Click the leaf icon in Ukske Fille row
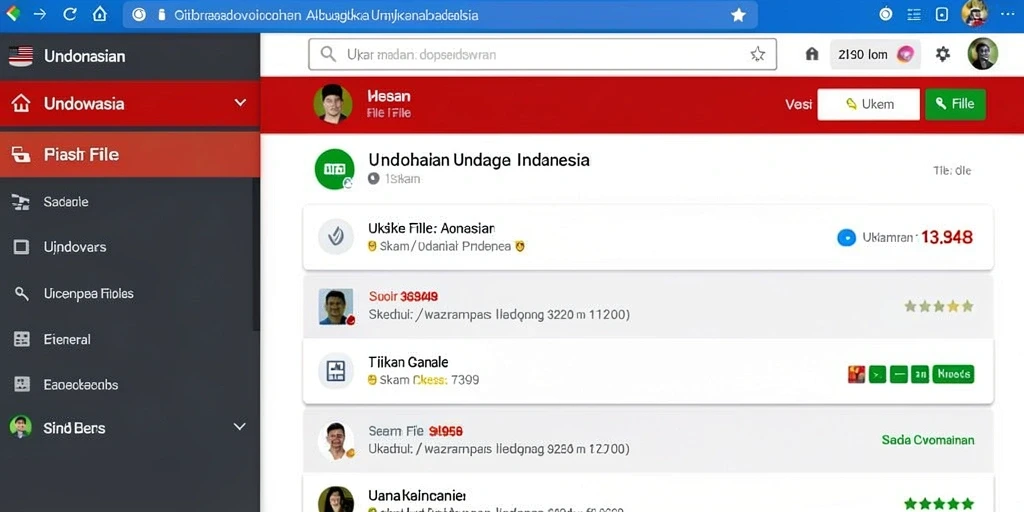 (336, 236)
